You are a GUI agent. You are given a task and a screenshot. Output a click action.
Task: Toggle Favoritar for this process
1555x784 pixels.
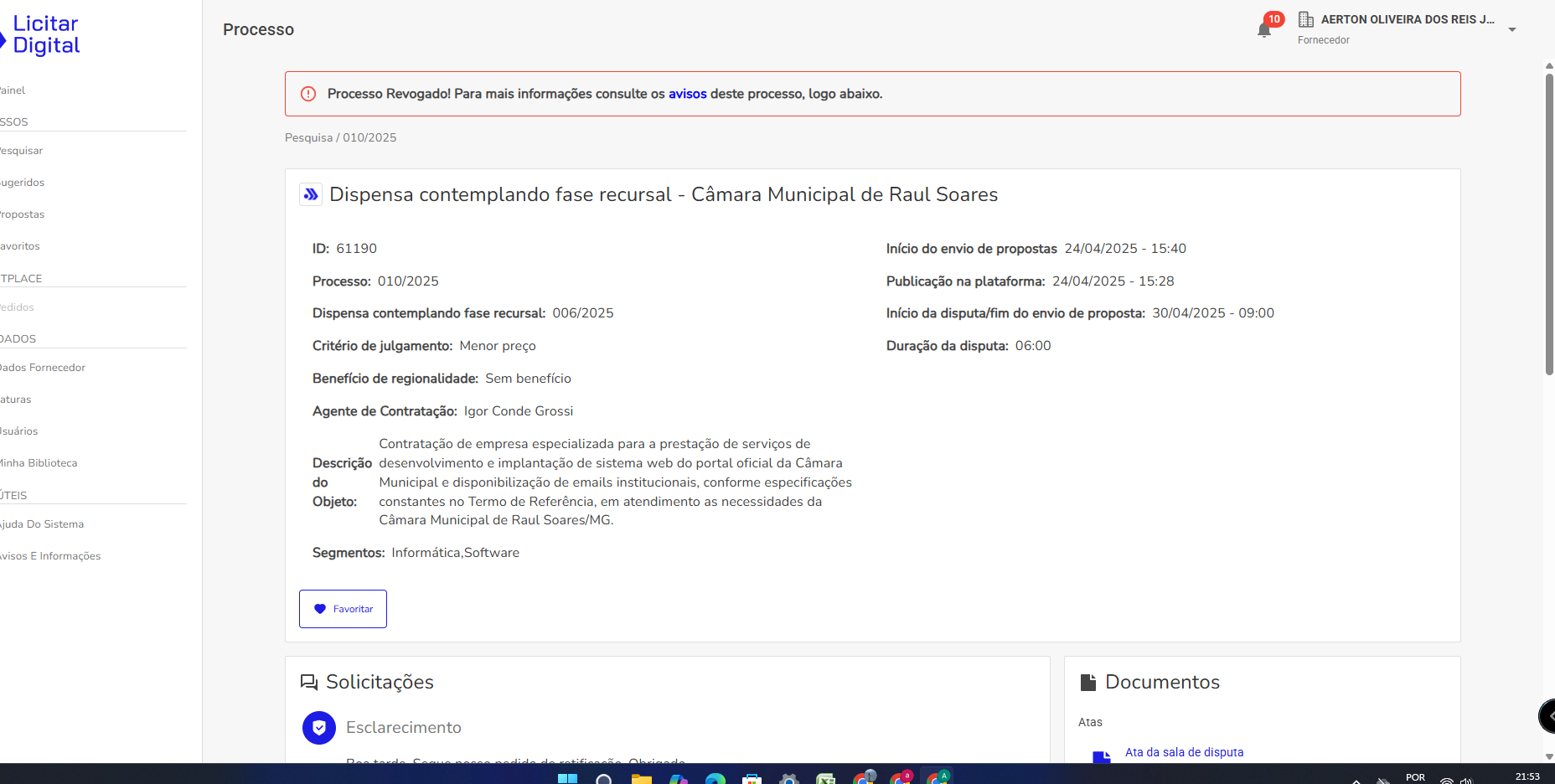point(343,609)
